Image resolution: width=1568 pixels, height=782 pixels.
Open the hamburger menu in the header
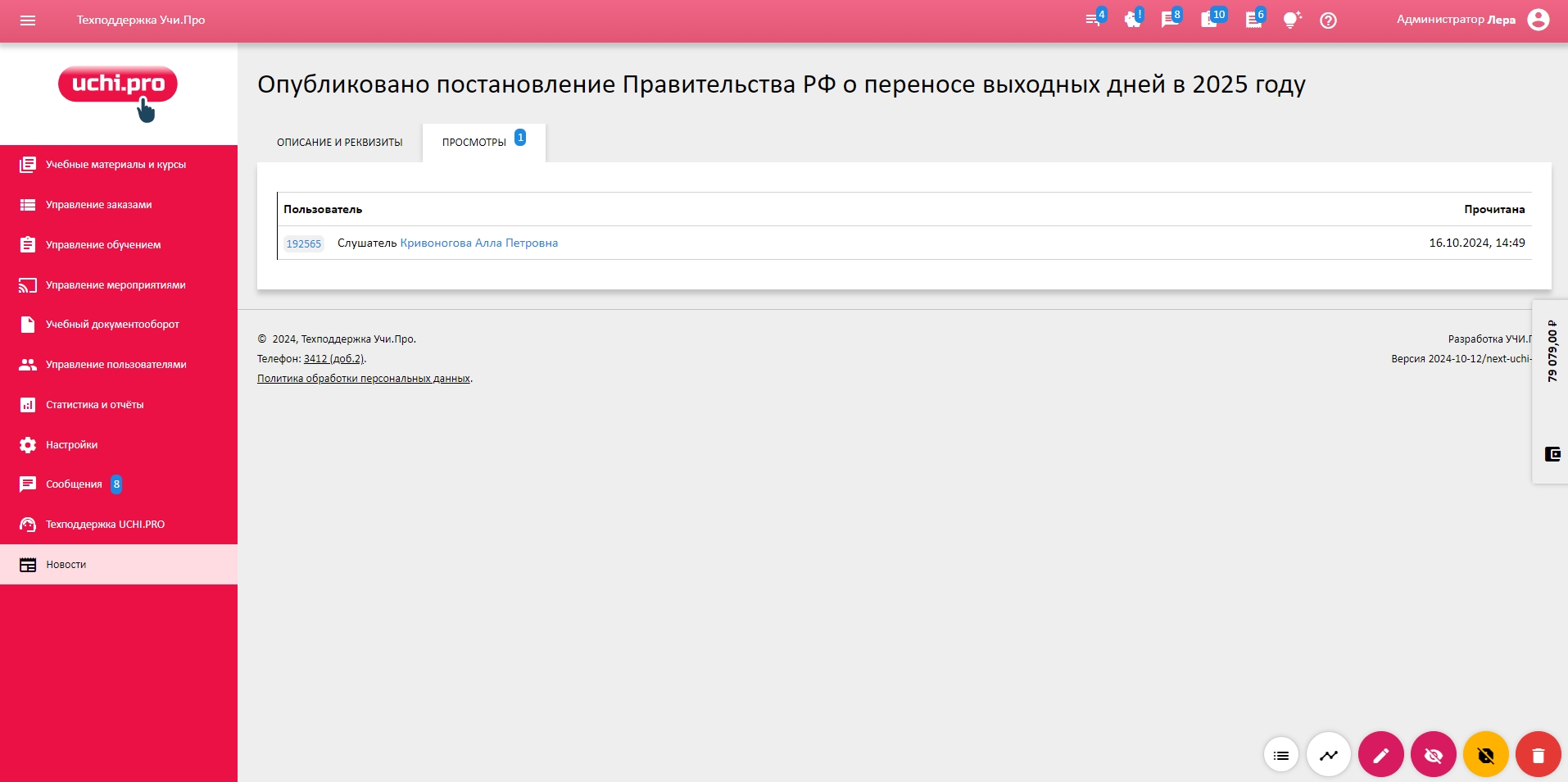pos(28,20)
